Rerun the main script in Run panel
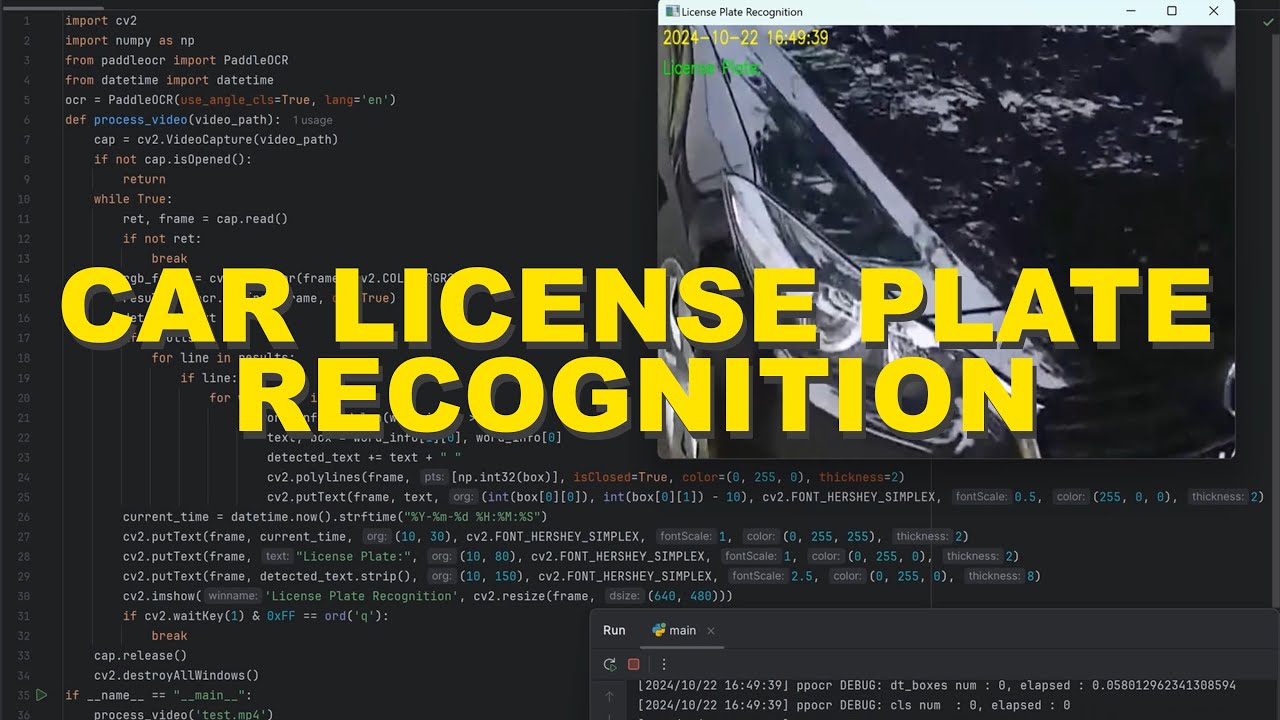Screen dimensions: 1280x720 (610, 664)
